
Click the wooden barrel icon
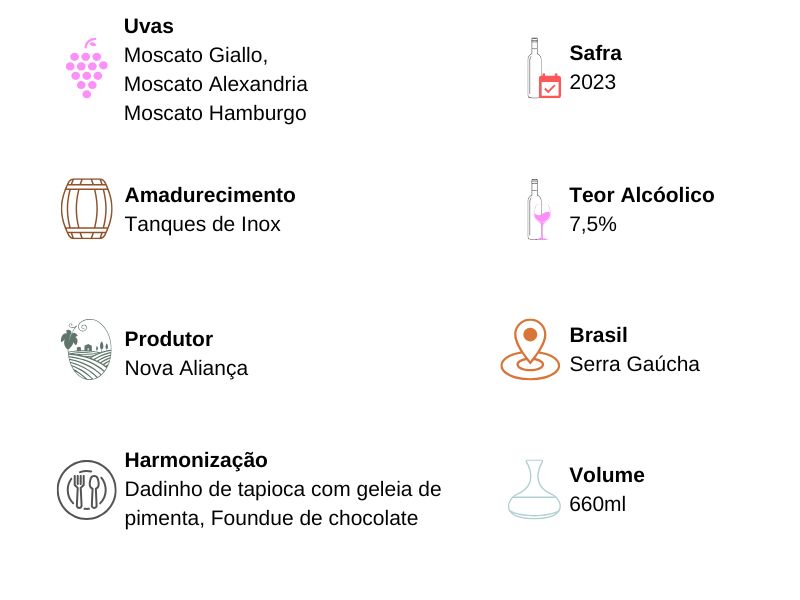(86, 209)
